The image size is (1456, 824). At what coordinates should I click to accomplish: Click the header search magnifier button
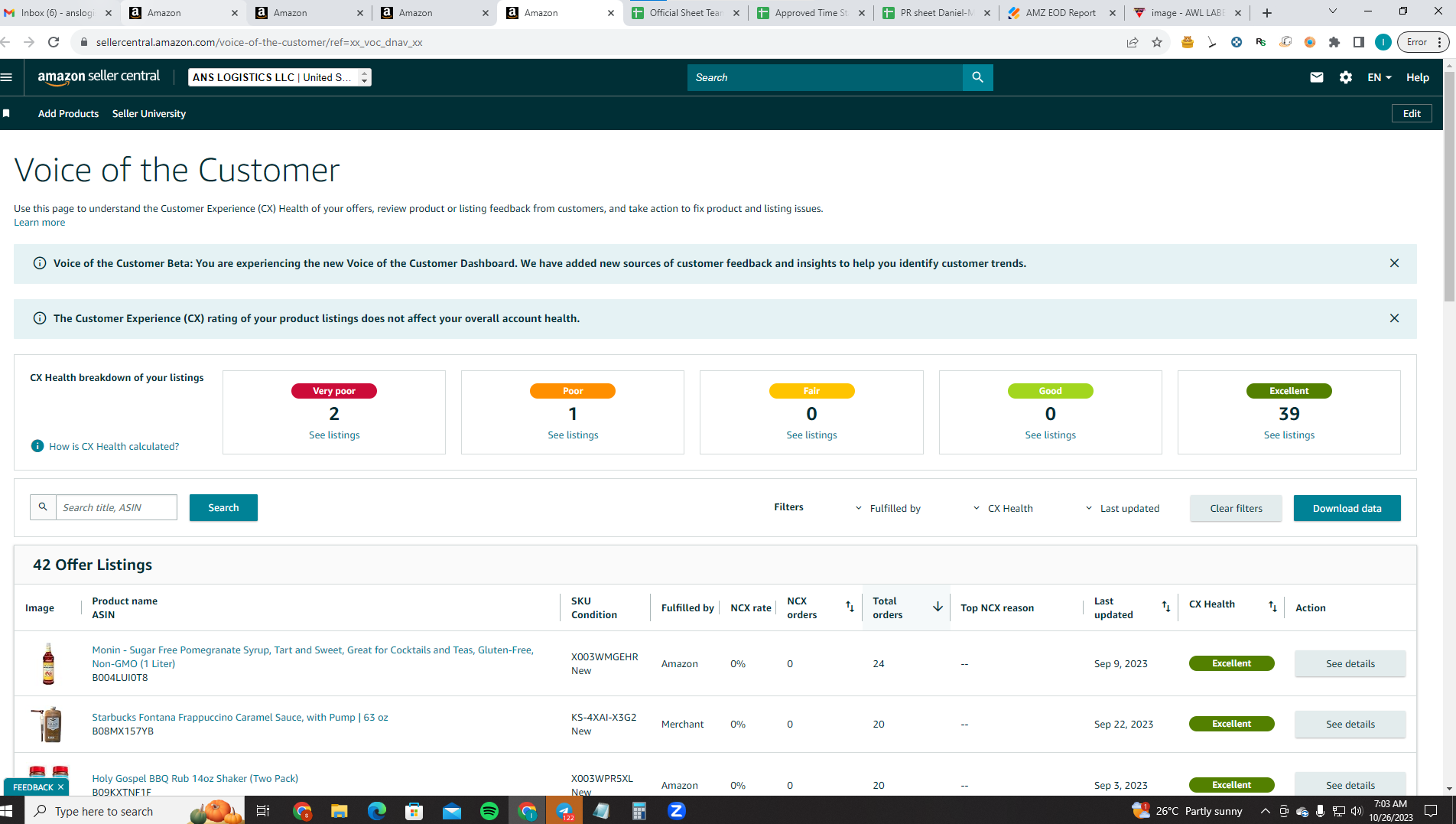[x=977, y=77]
